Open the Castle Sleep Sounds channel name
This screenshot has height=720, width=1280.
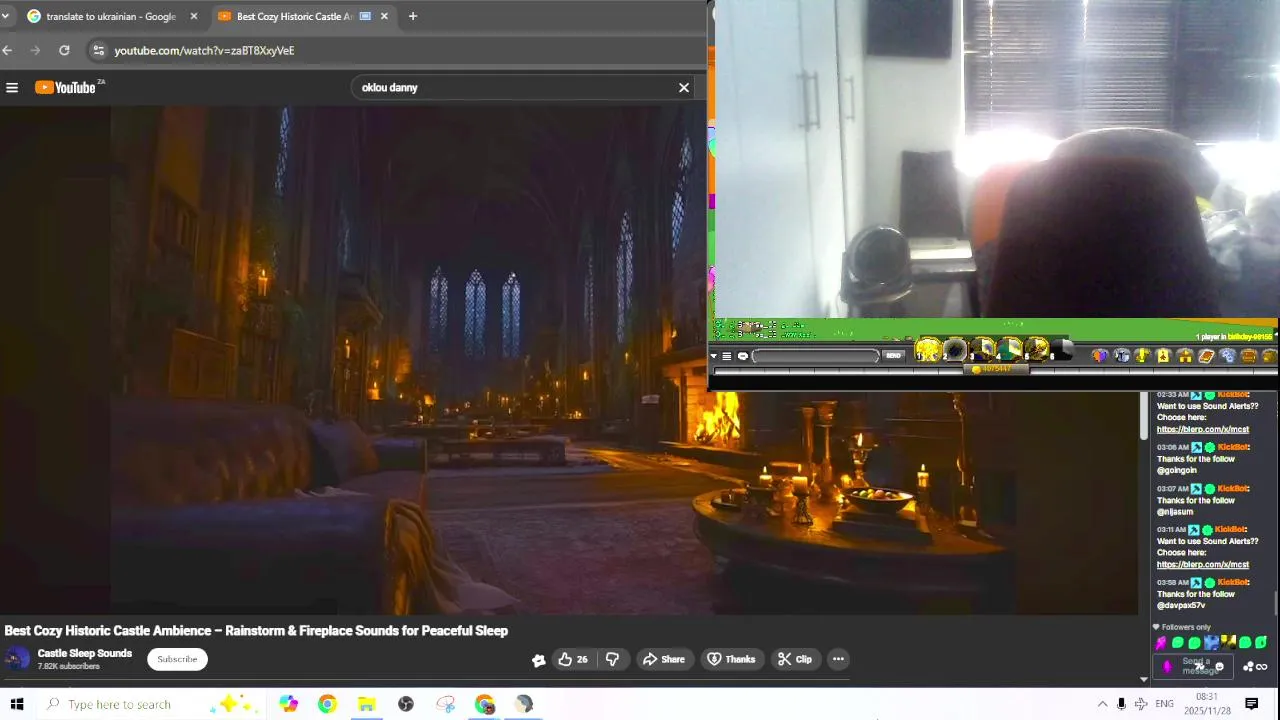click(x=85, y=653)
